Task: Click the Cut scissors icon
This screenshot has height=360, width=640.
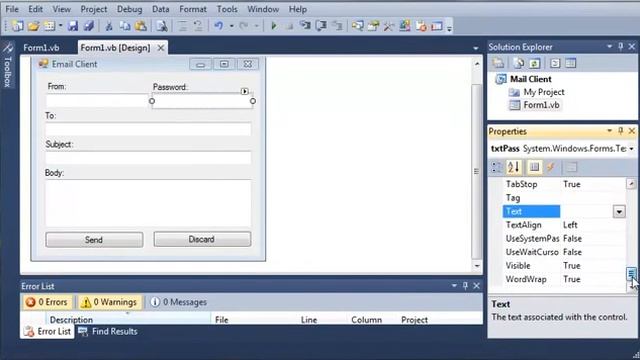Action: [109, 26]
